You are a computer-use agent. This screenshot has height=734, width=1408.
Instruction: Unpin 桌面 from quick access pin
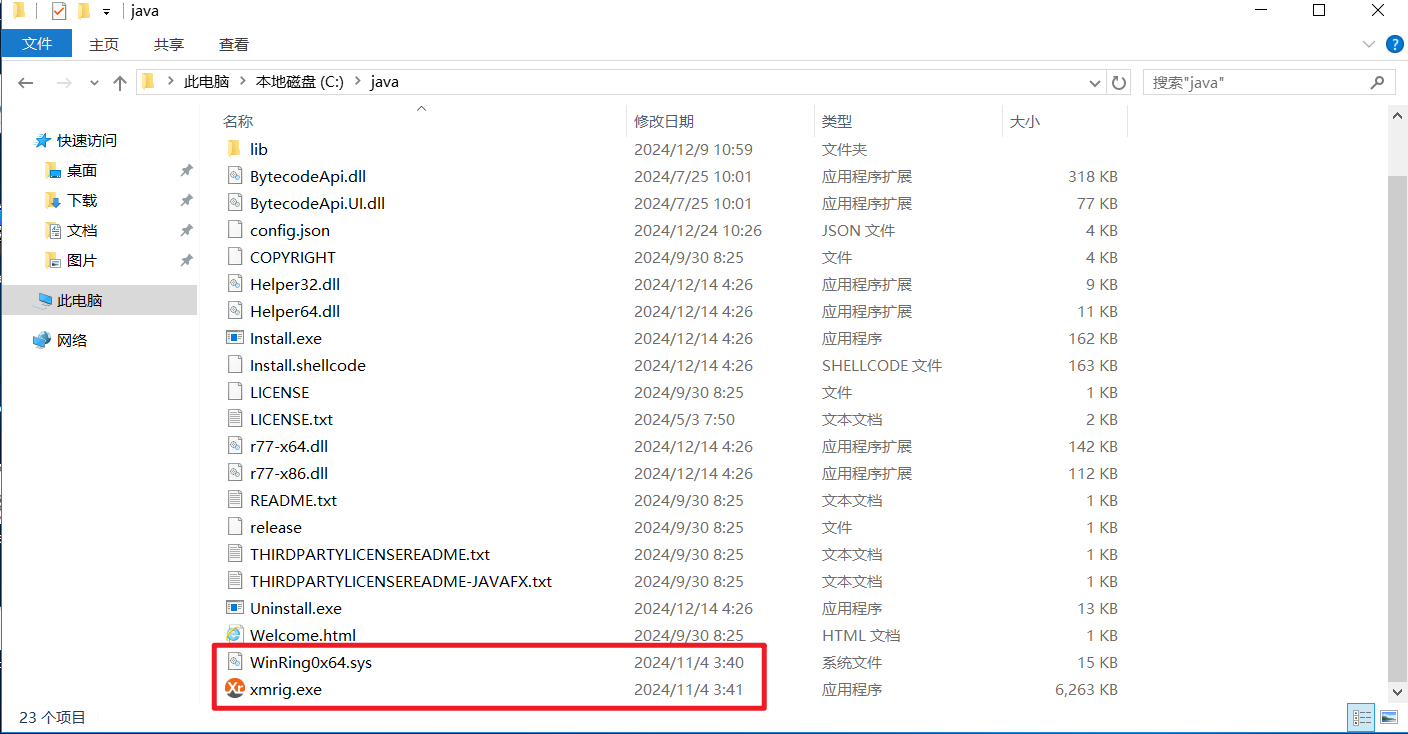point(186,171)
